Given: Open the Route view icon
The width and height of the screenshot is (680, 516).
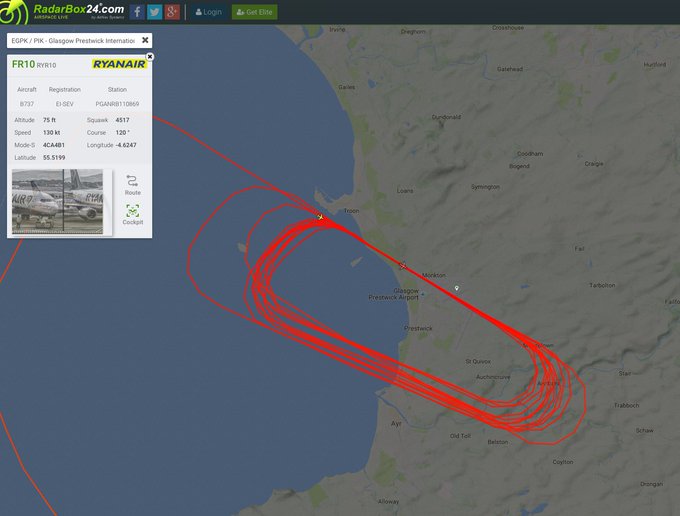Looking at the screenshot, I should coord(133,185).
